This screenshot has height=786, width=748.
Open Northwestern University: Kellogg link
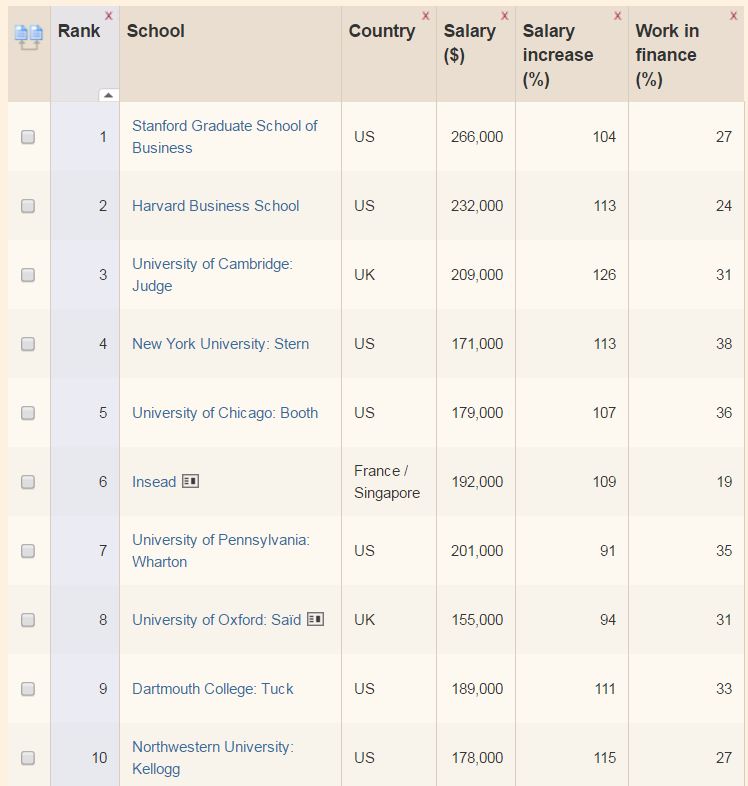pos(213,757)
